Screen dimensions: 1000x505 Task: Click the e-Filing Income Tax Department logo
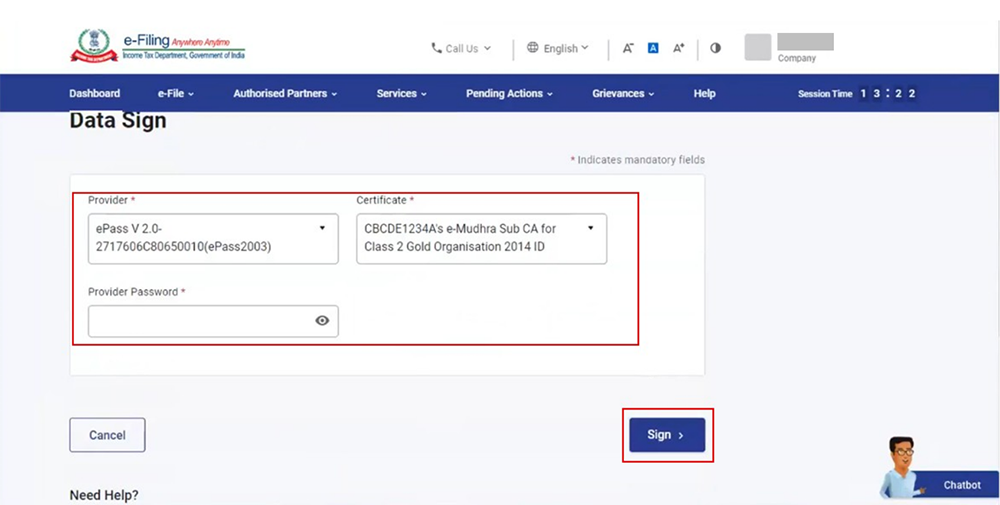[x=158, y=47]
